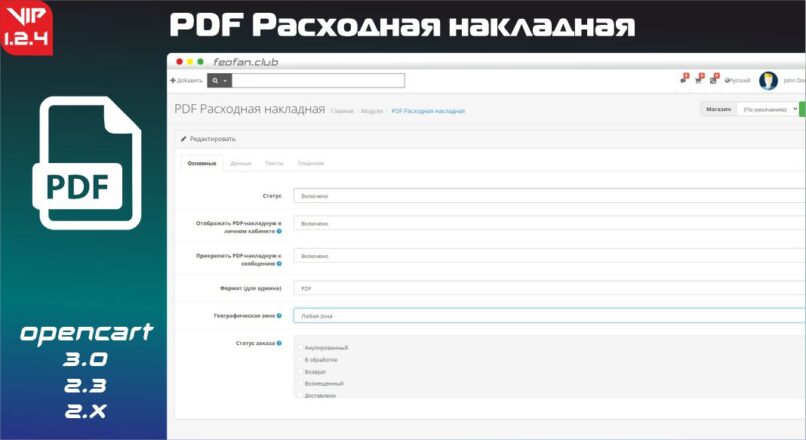Click the plus icon next to Добавить
Viewport: 806px width, 440px height.
coord(173,81)
